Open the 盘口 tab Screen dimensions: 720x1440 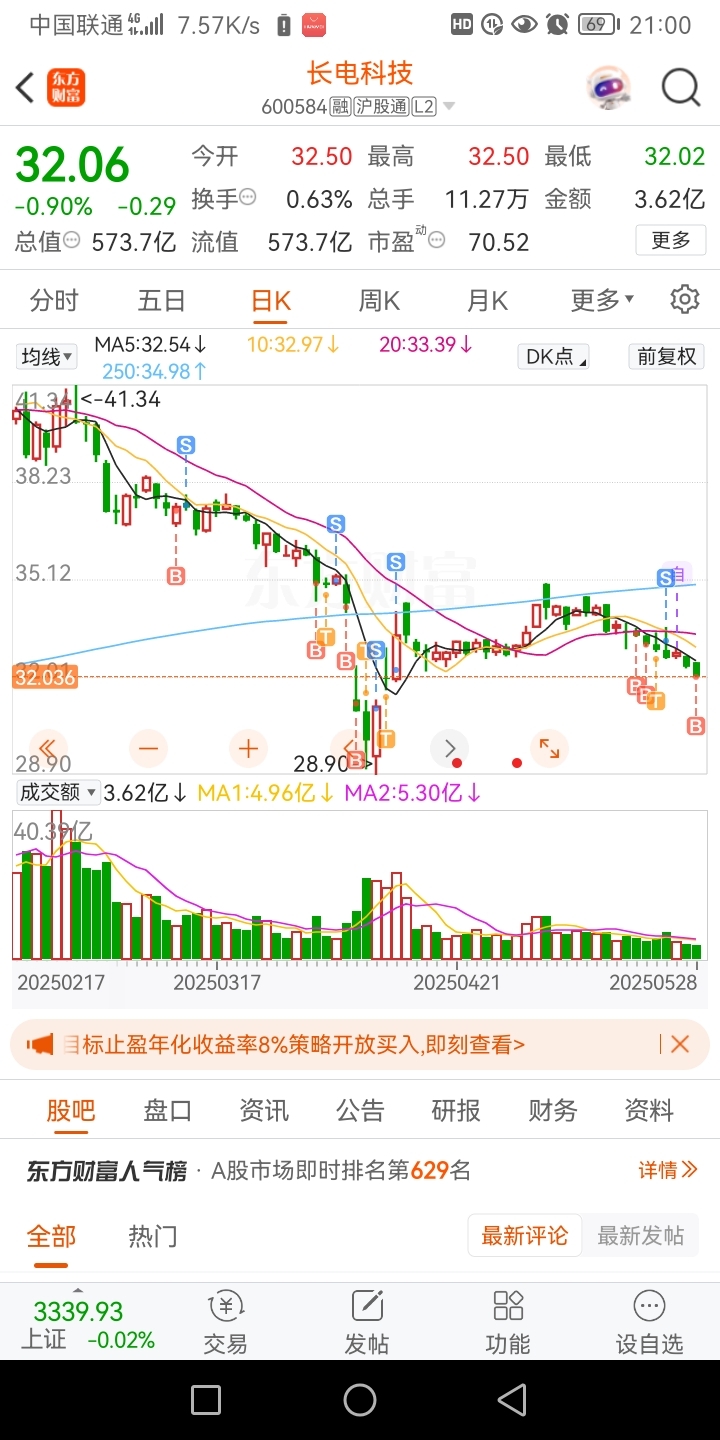coord(168,1110)
